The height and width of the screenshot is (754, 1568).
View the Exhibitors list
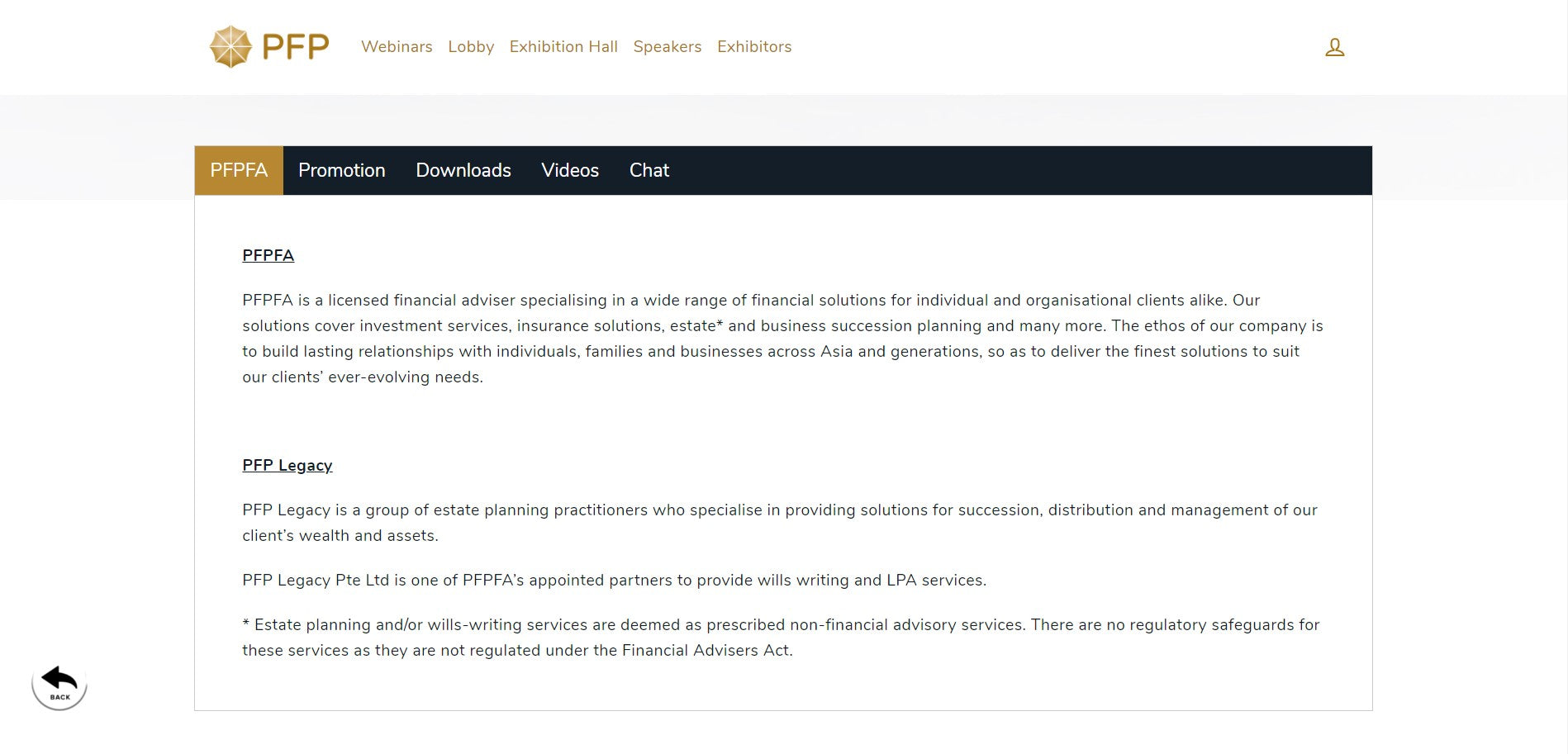[x=754, y=47]
